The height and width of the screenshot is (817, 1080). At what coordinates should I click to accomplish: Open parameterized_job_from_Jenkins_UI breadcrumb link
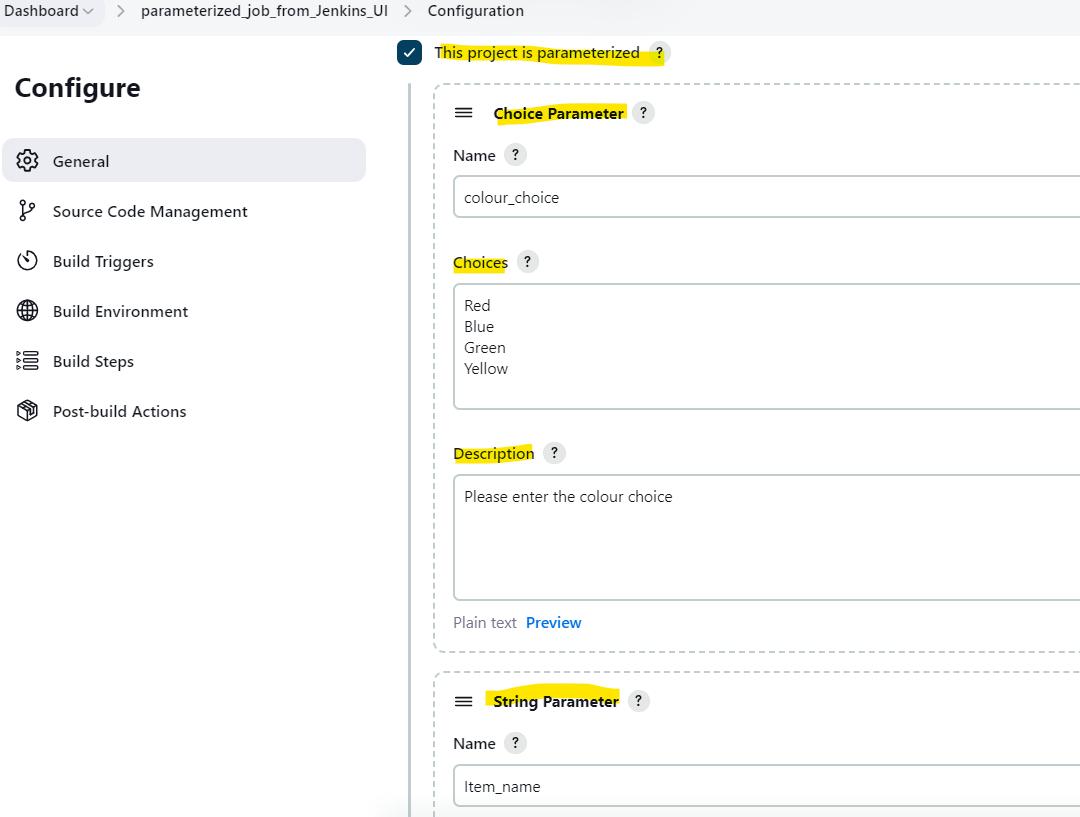[264, 11]
